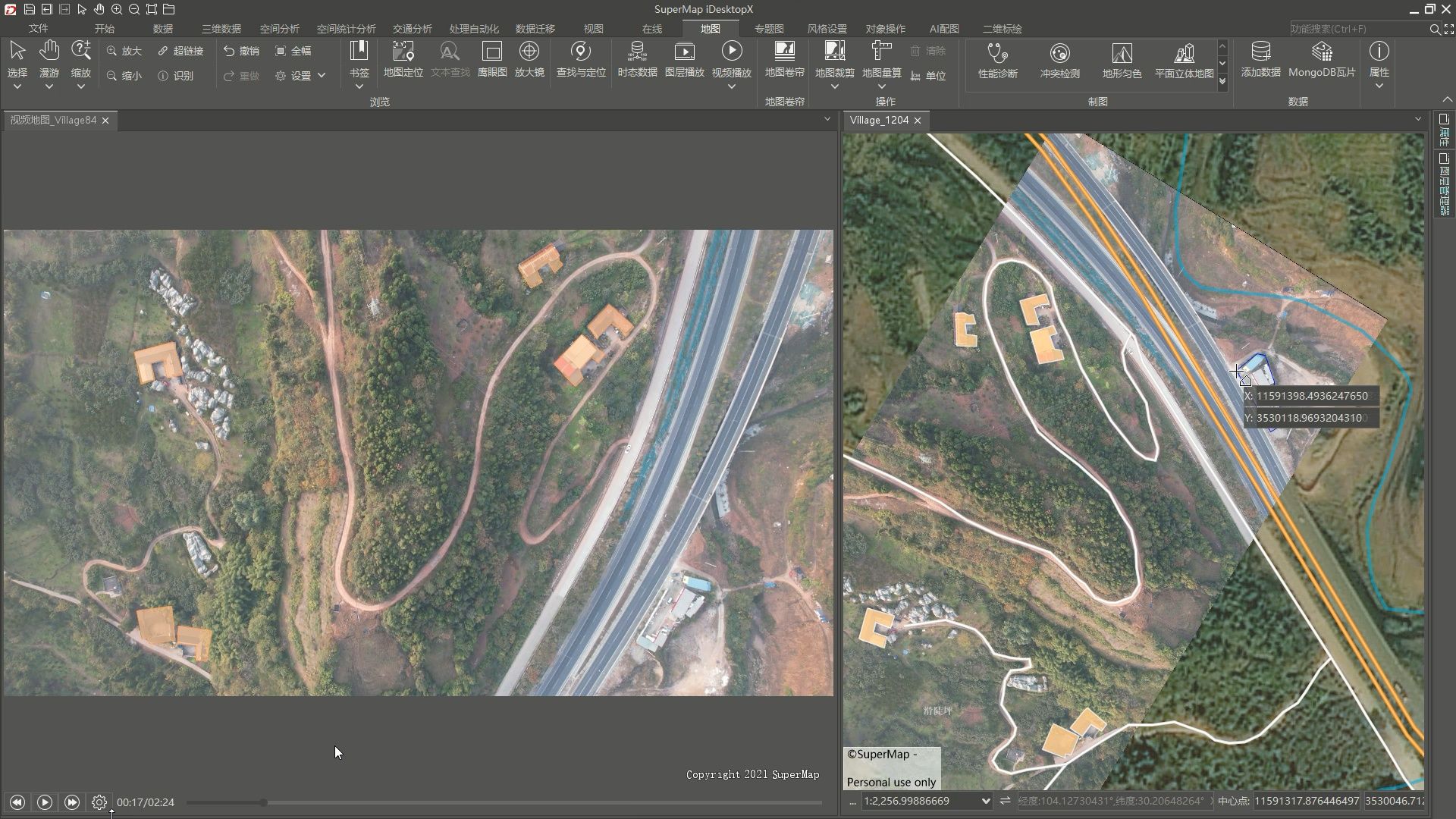
Task: Open the 地图定位 map locate tool
Action: tap(403, 59)
